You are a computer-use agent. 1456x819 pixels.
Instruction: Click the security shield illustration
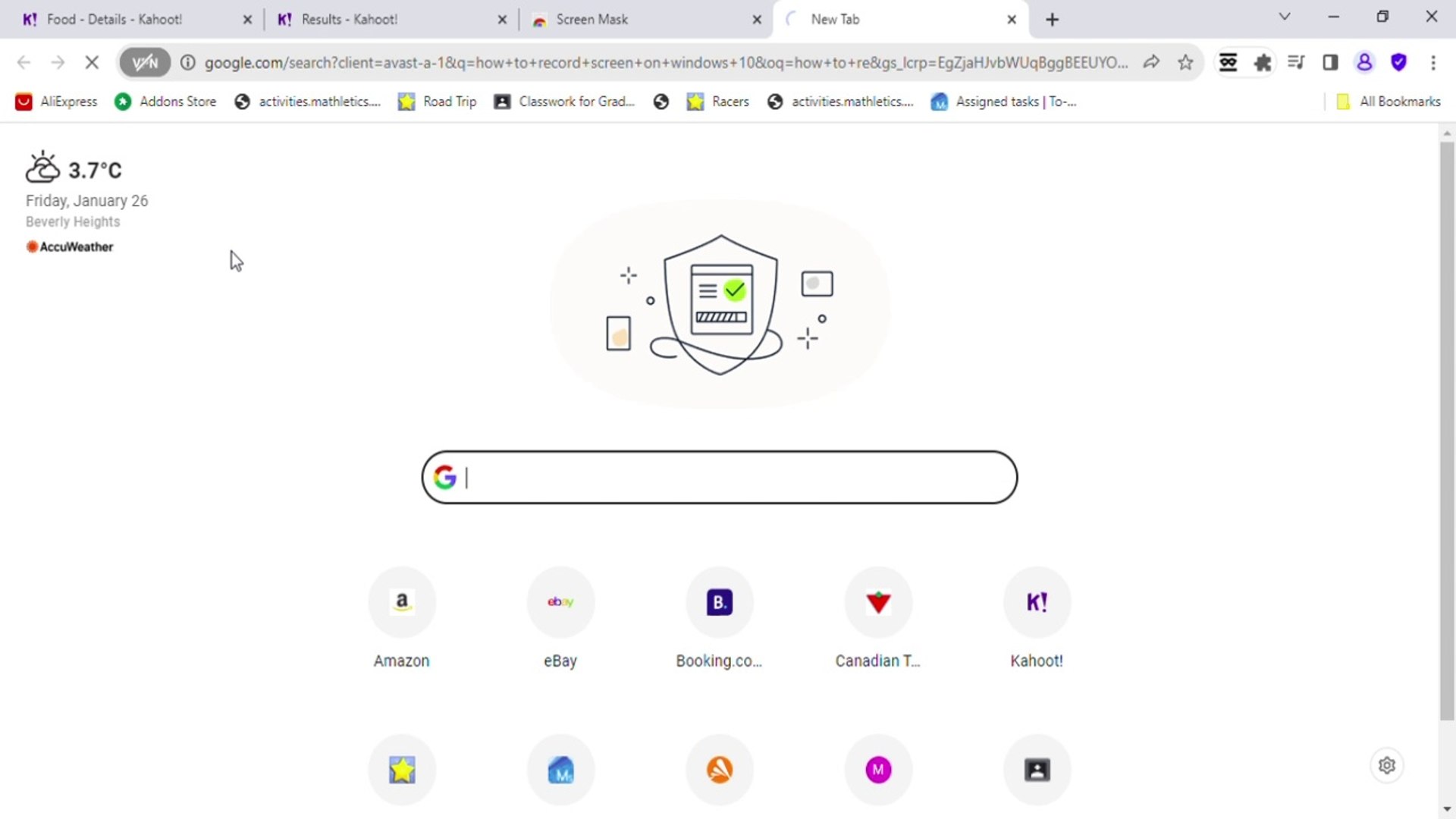pyautogui.click(x=720, y=304)
